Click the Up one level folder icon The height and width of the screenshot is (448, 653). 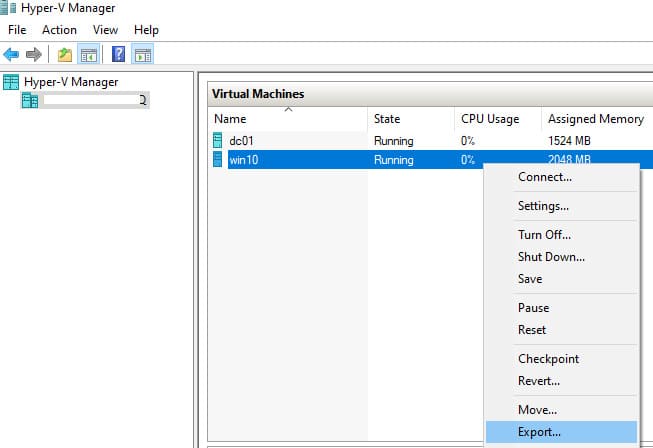(x=65, y=55)
